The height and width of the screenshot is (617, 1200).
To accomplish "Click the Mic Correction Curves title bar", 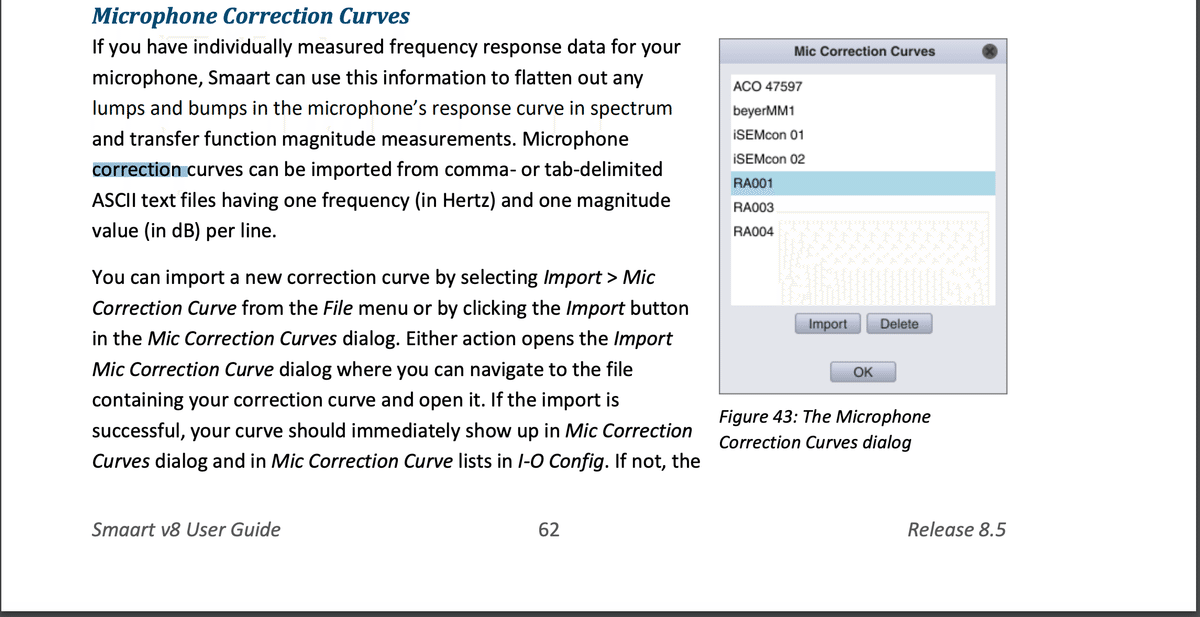I will pos(862,51).
